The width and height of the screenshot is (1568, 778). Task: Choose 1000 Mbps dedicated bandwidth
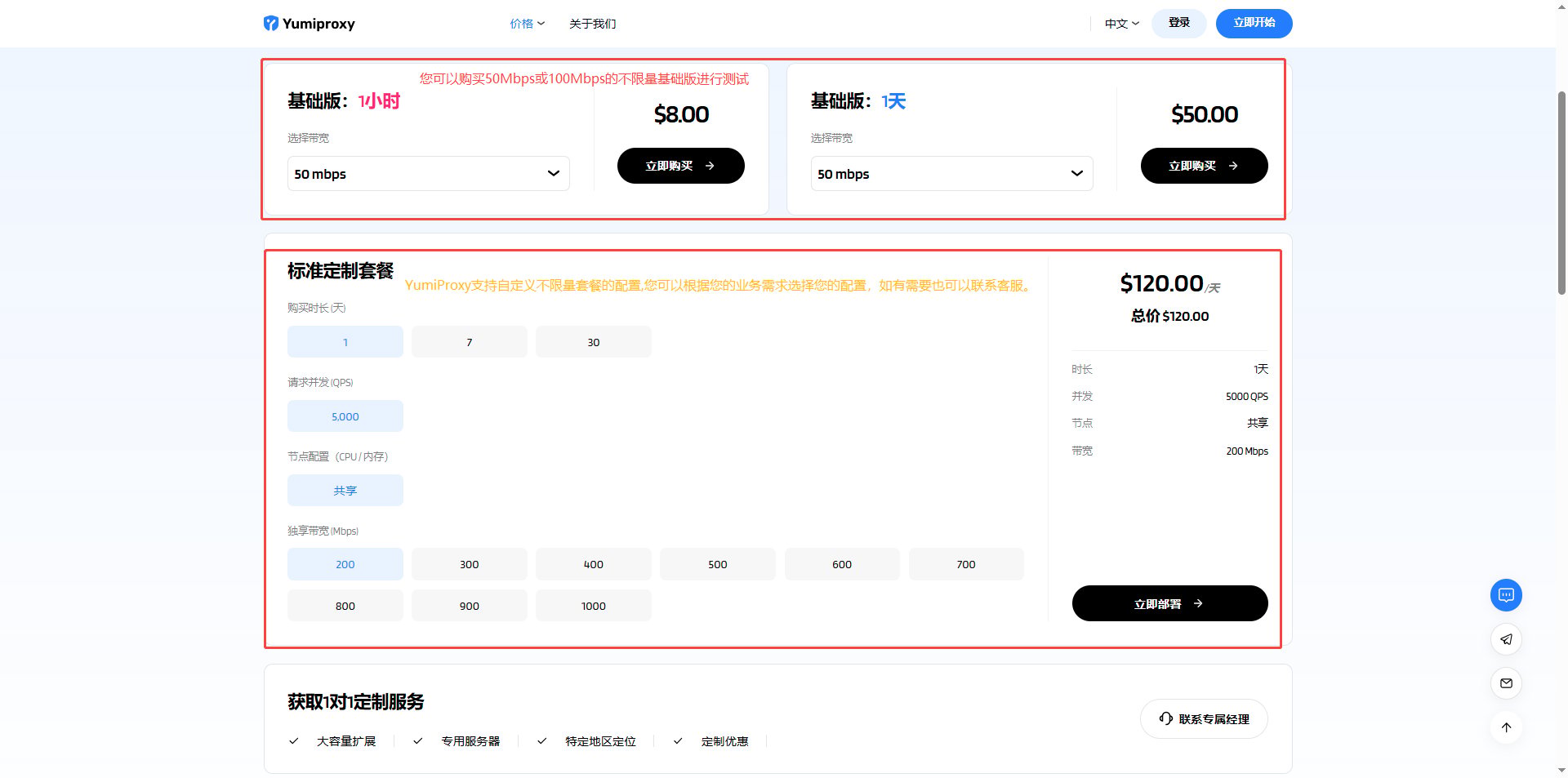594,606
